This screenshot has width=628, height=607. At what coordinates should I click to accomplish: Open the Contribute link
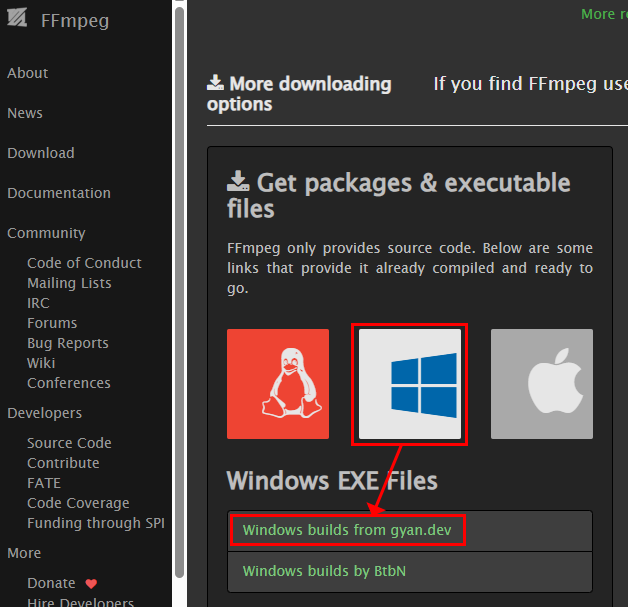[x=63, y=463]
